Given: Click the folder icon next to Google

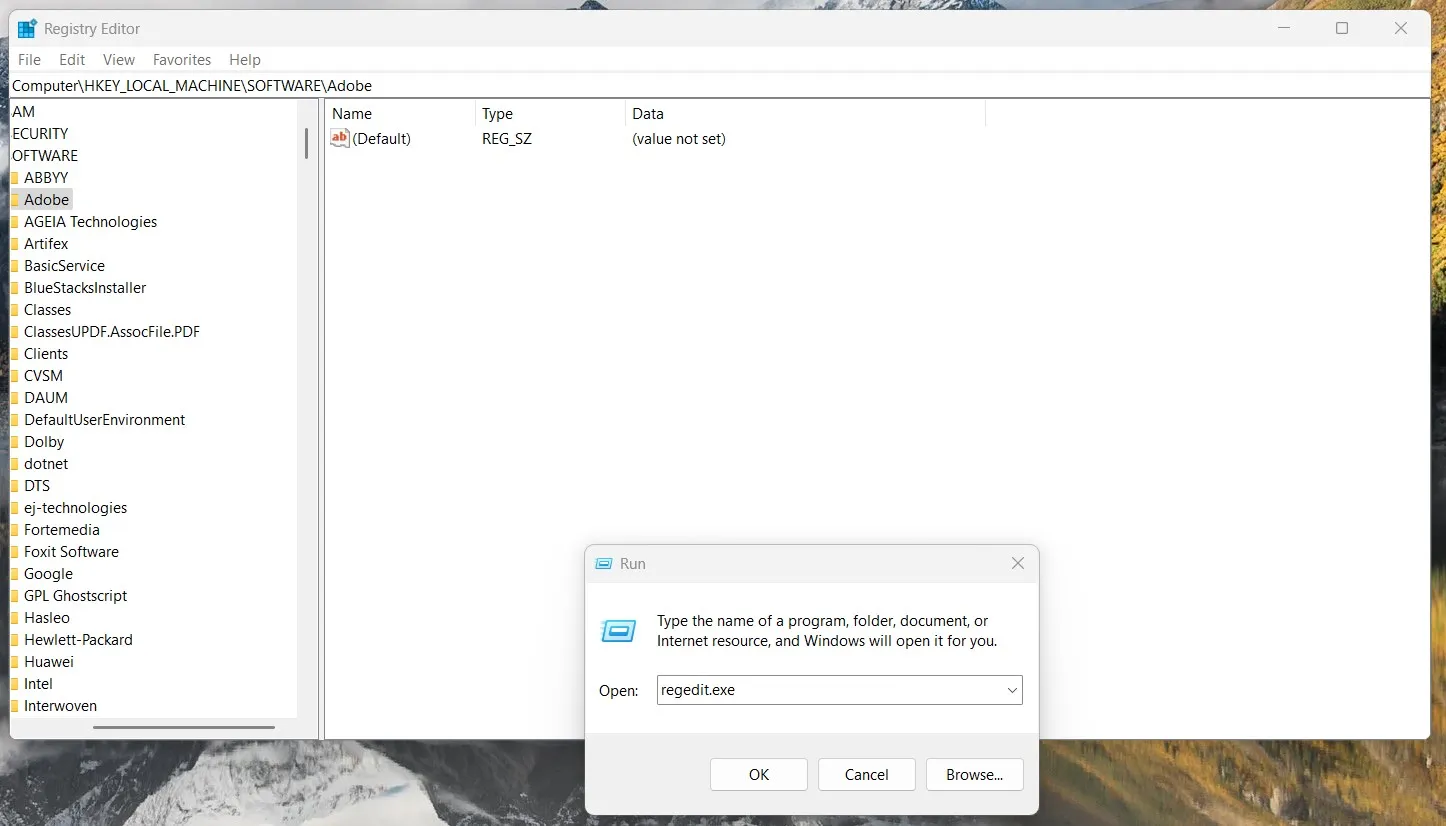Looking at the screenshot, I should [x=15, y=573].
